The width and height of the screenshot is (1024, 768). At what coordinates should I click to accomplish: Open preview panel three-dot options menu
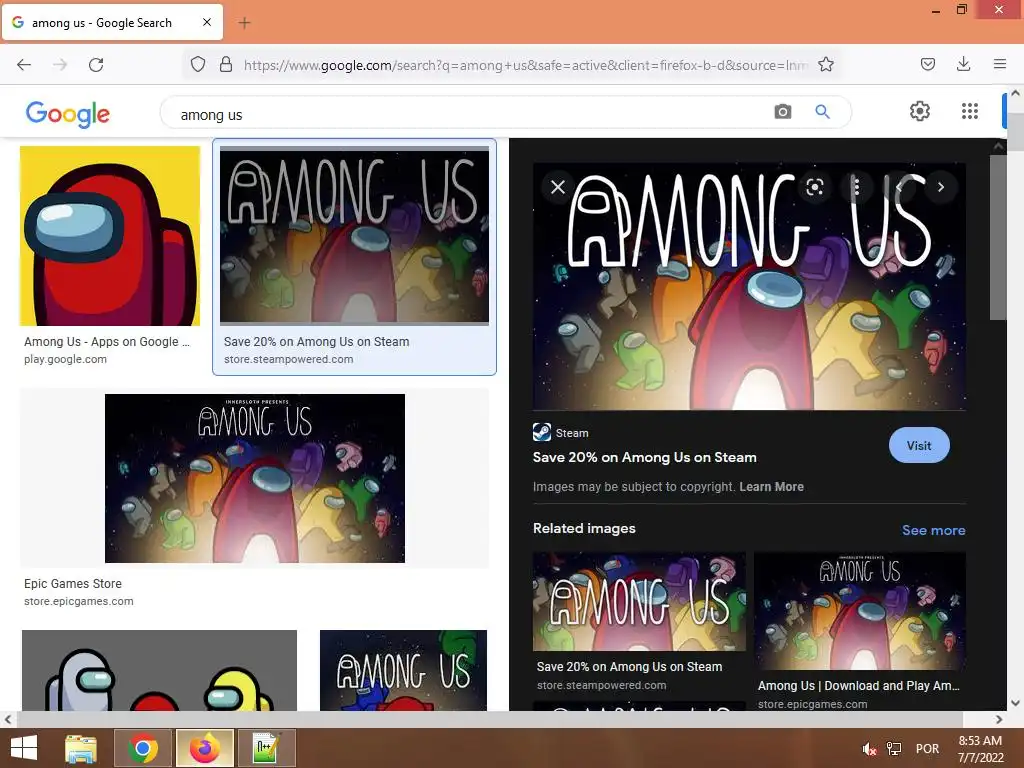point(856,187)
